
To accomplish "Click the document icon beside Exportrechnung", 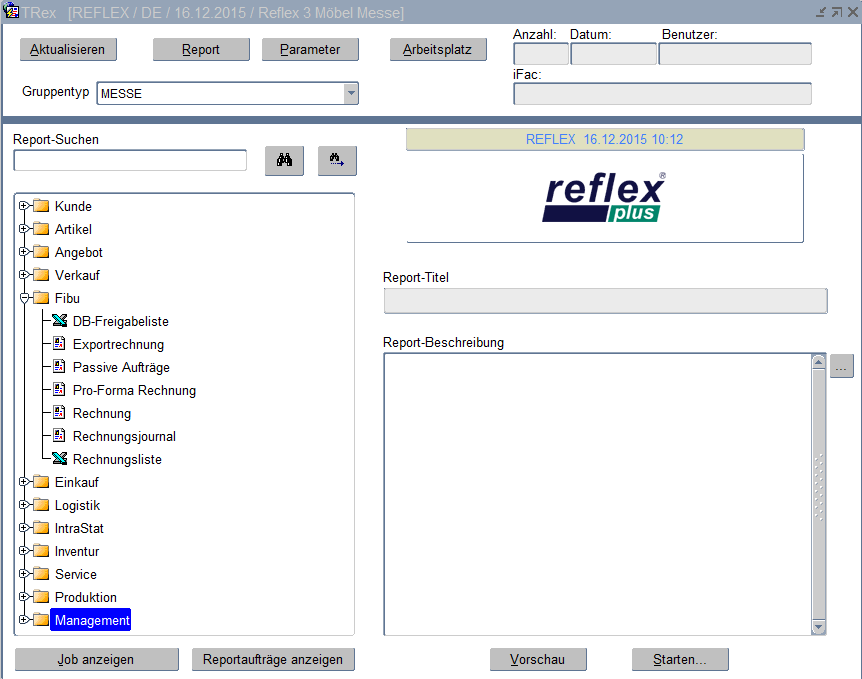I will coord(59,344).
